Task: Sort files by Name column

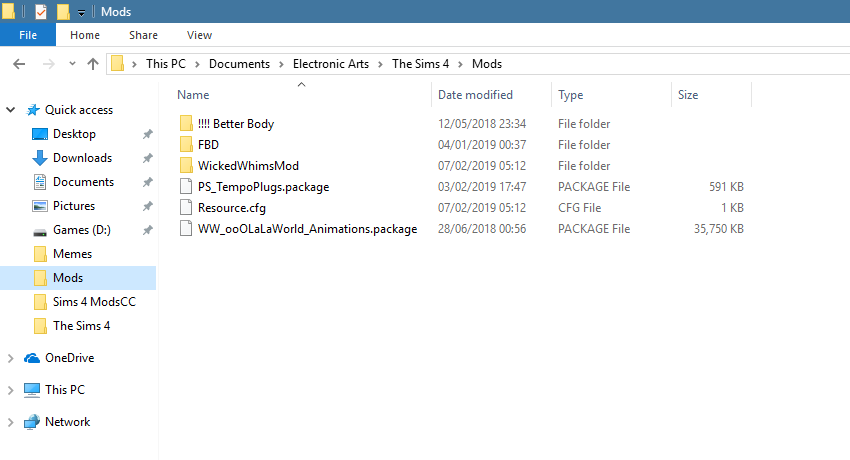Action: tap(193, 95)
